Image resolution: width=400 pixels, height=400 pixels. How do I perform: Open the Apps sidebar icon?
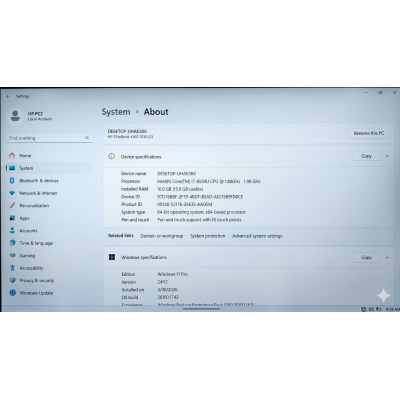(12, 218)
